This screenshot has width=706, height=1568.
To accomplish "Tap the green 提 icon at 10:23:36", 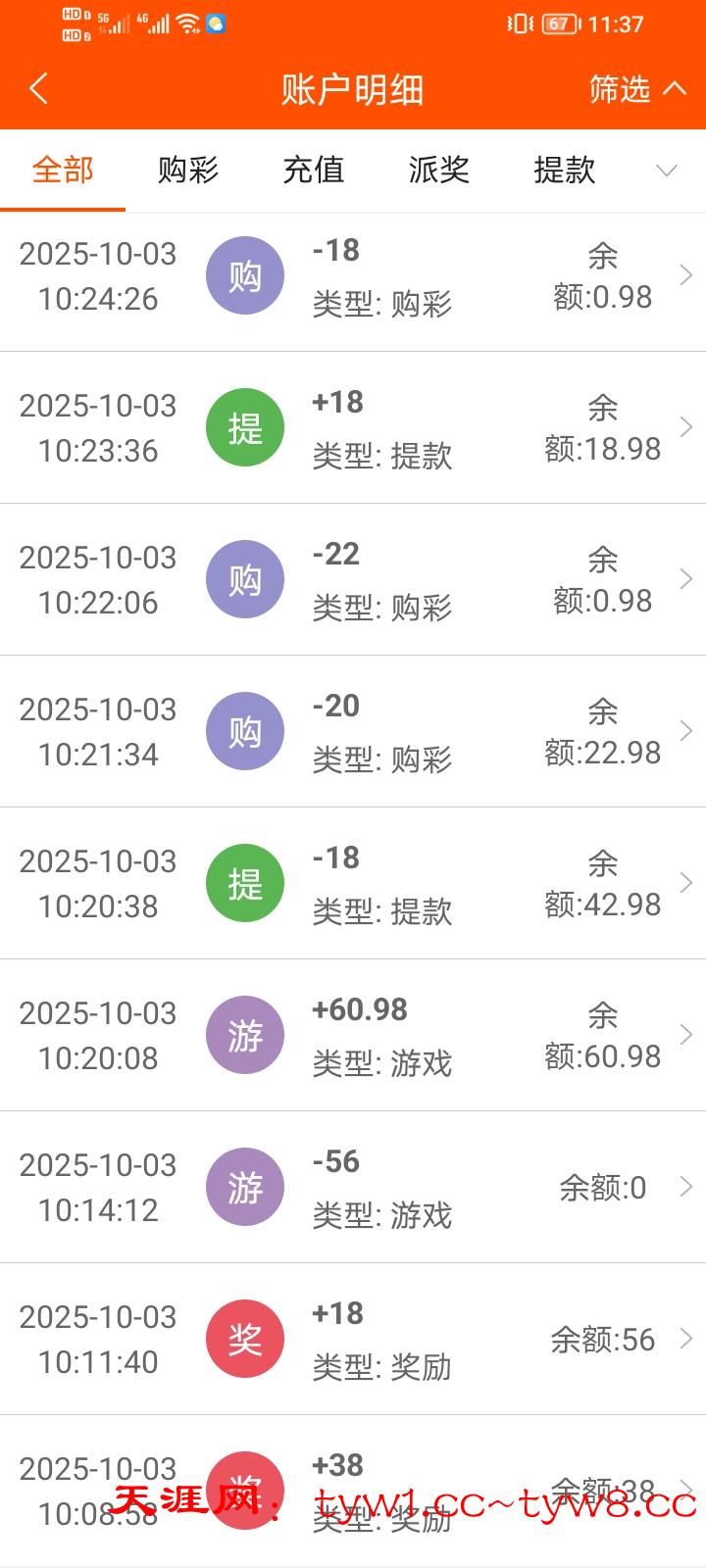I will click(x=245, y=427).
